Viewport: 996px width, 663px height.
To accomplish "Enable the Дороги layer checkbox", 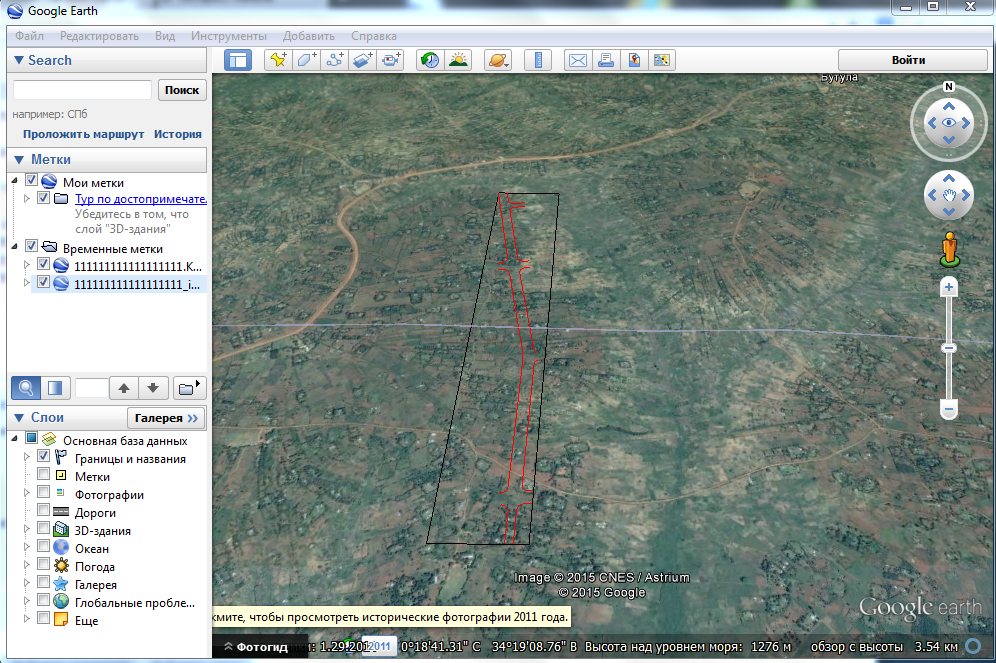I will pos(44,513).
